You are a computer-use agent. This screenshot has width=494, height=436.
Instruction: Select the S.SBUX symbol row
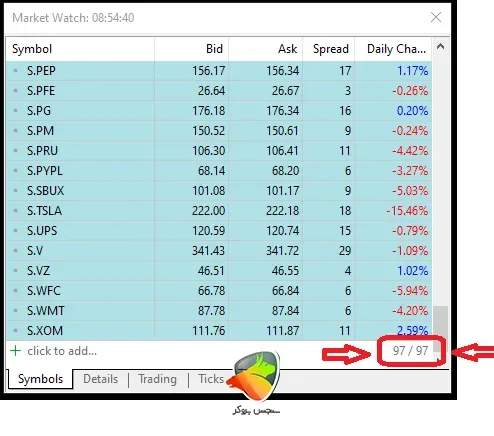219,191
